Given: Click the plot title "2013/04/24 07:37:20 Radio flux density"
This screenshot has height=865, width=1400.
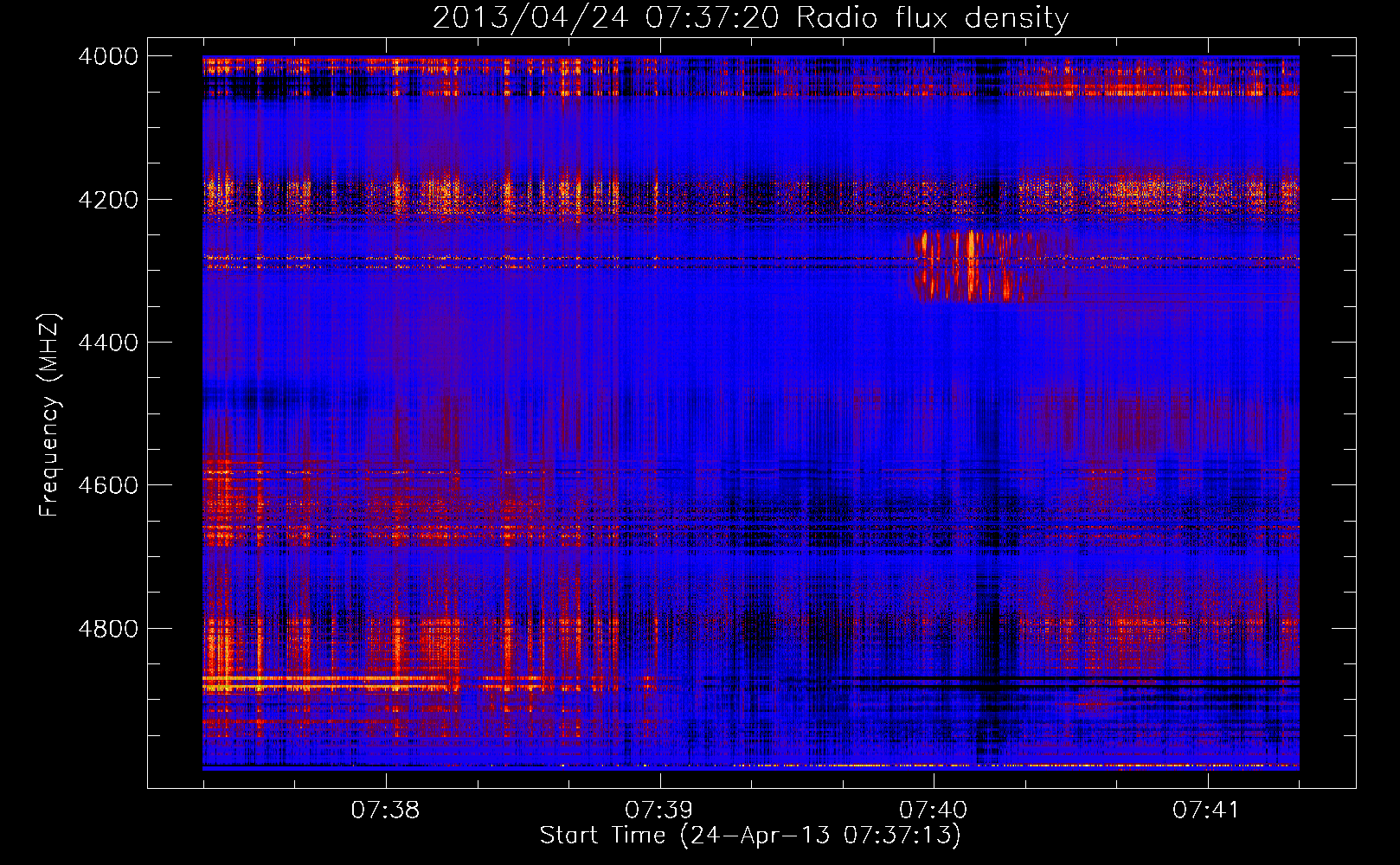Looking at the screenshot, I should click(x=750, y=17).
